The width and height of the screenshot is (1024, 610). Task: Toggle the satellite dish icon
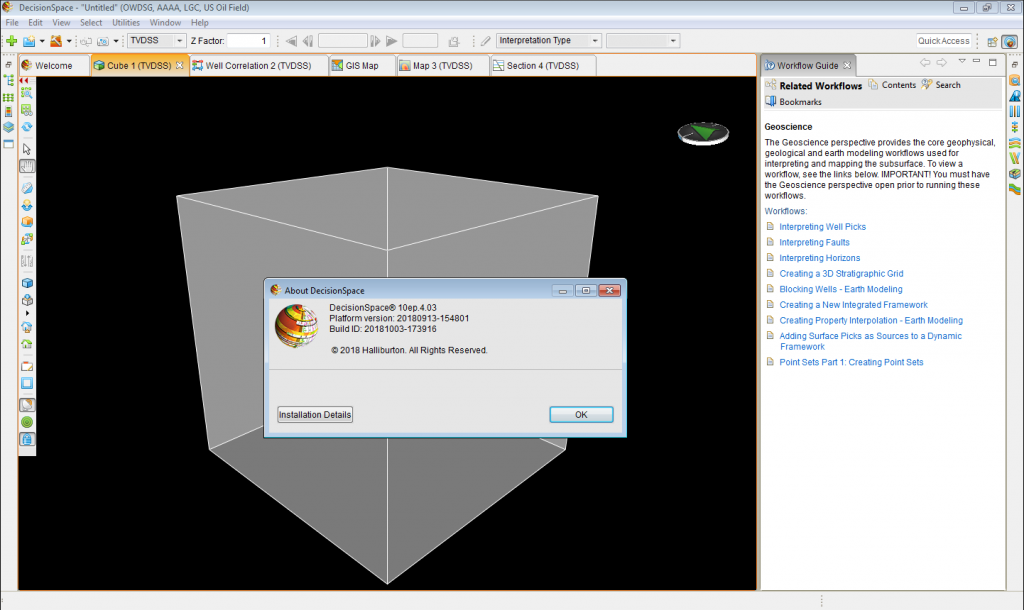pos(27,405)
